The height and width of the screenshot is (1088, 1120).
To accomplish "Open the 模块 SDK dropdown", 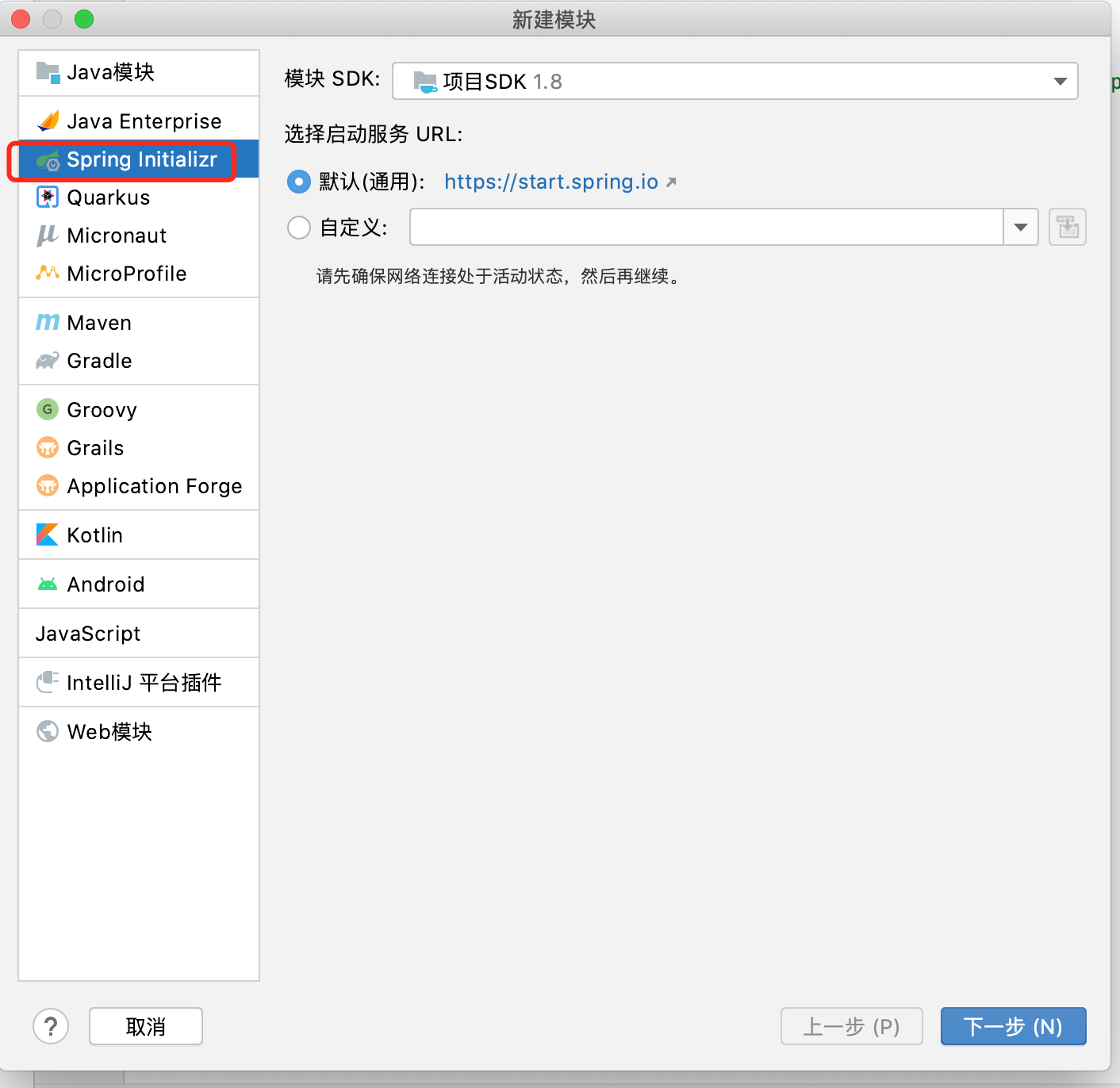I will (735, 81).
